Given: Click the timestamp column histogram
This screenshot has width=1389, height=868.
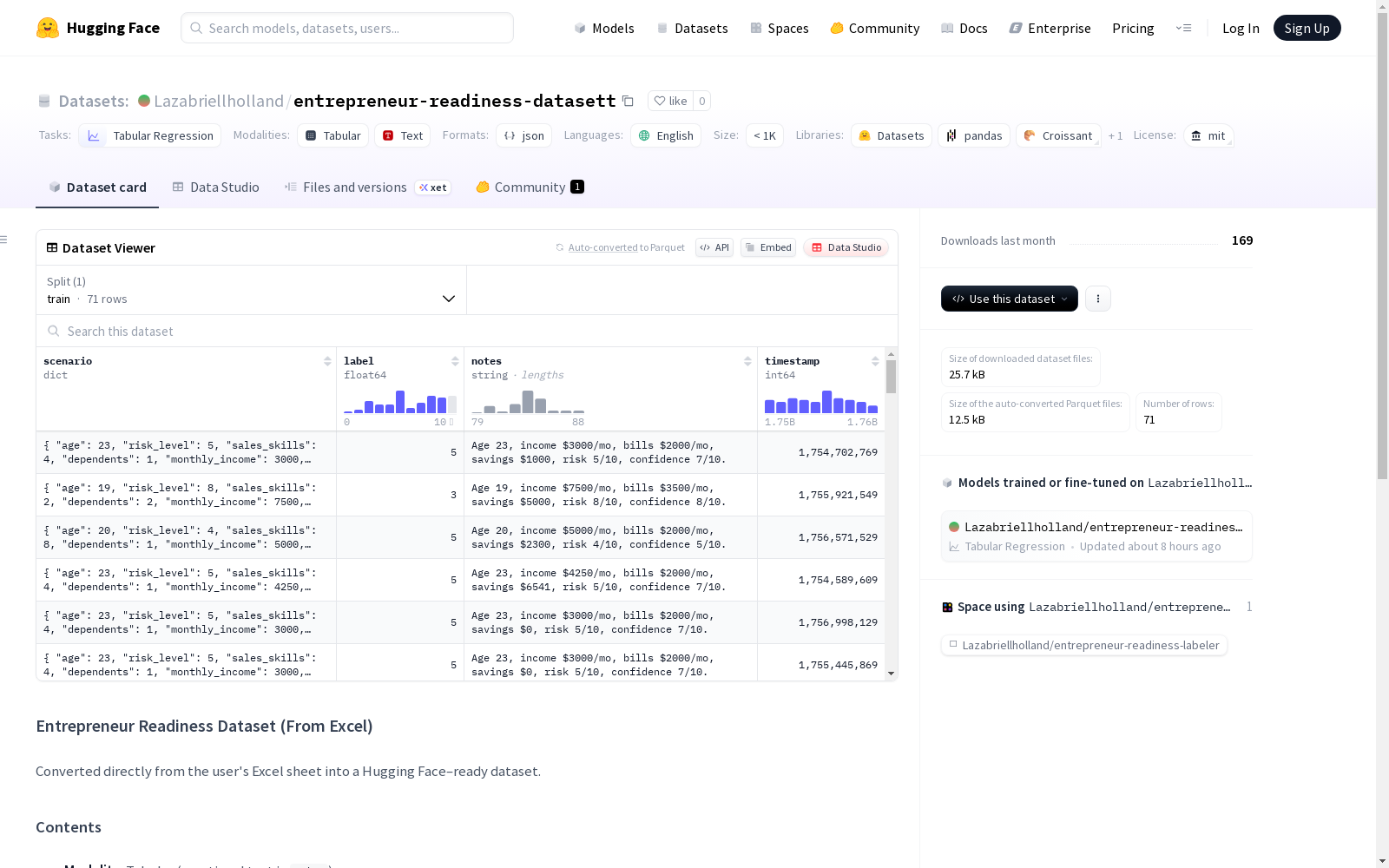Looking at the screenshot, I should click(x=821, y=402).
